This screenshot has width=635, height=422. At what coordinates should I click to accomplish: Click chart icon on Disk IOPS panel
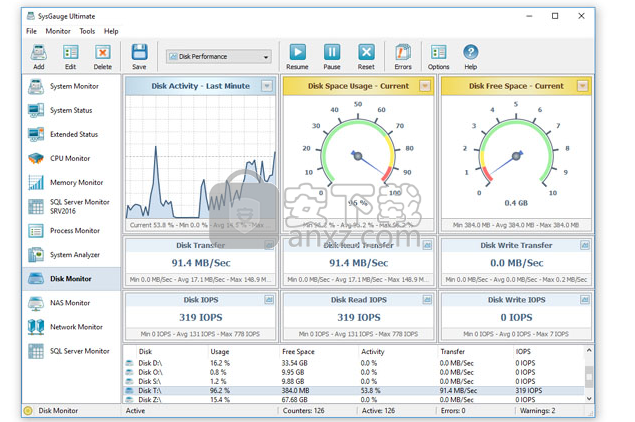click(269, 300)
